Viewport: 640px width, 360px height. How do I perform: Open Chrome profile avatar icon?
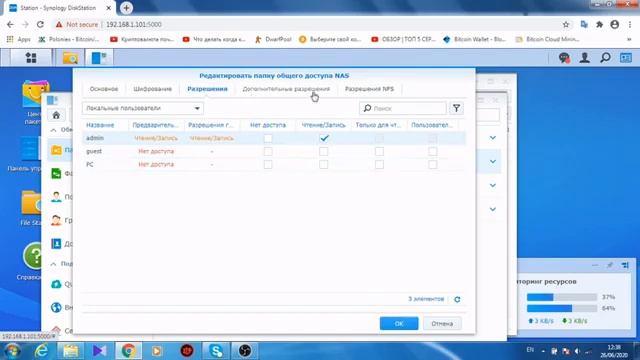[x=615, y=24]
